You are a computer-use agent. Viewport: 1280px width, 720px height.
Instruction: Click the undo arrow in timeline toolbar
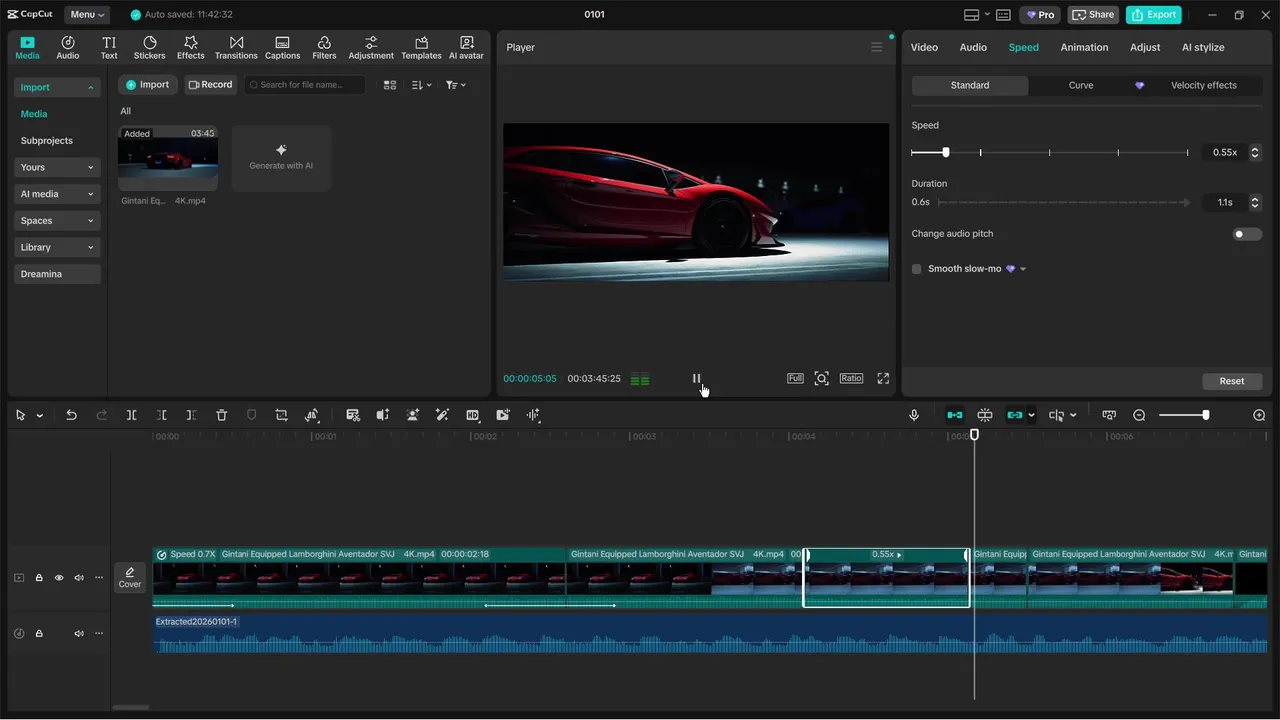[71, 415]
